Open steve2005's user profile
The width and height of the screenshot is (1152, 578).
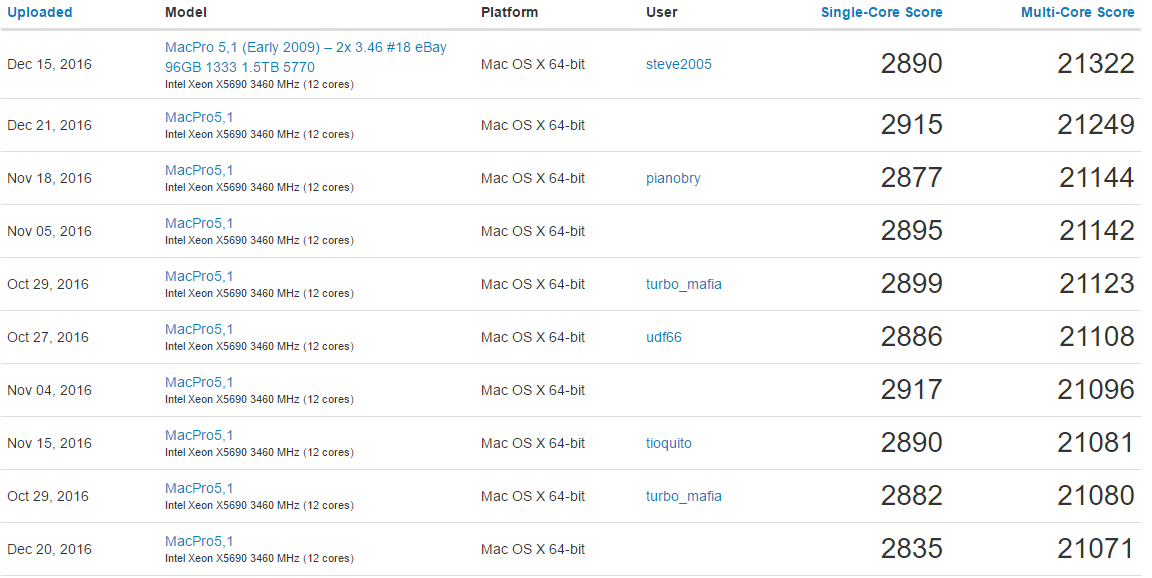click(678, 65)
